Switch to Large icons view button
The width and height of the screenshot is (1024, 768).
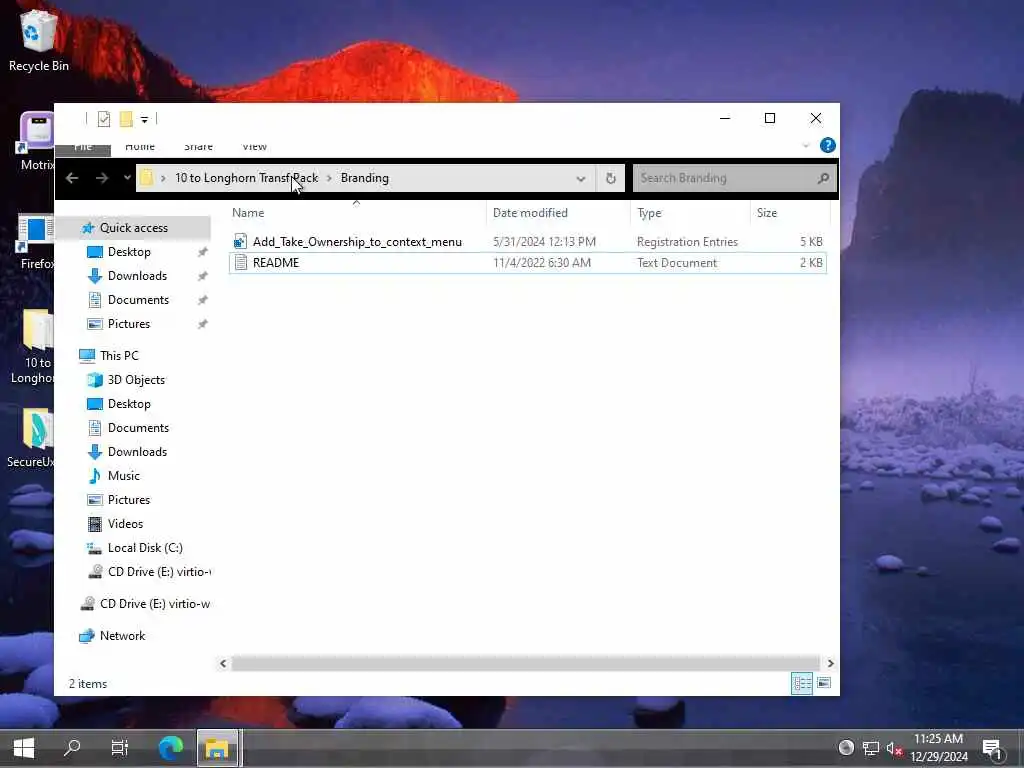[x=824, y=683]
